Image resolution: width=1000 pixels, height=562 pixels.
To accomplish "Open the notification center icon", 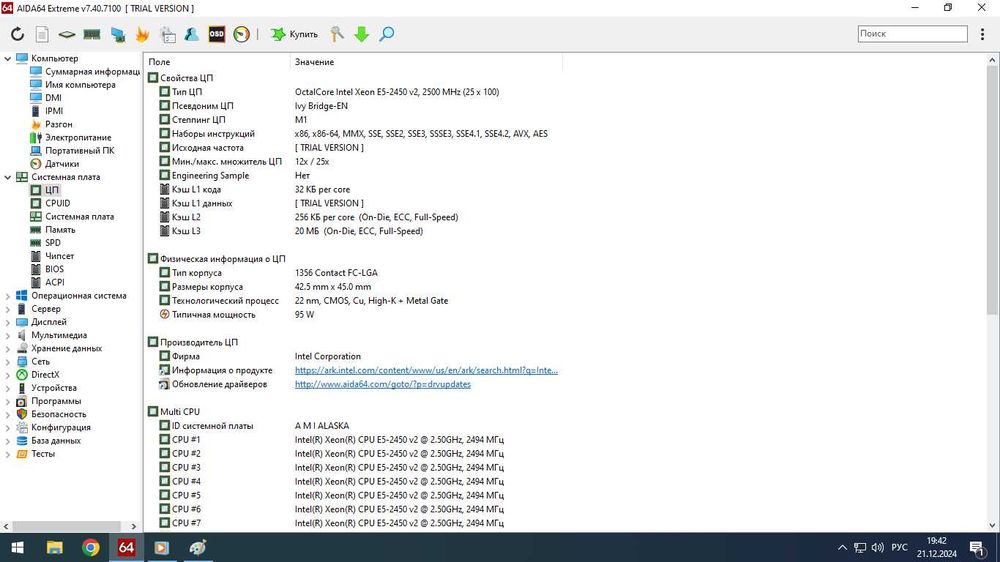I will coord(977,548).
